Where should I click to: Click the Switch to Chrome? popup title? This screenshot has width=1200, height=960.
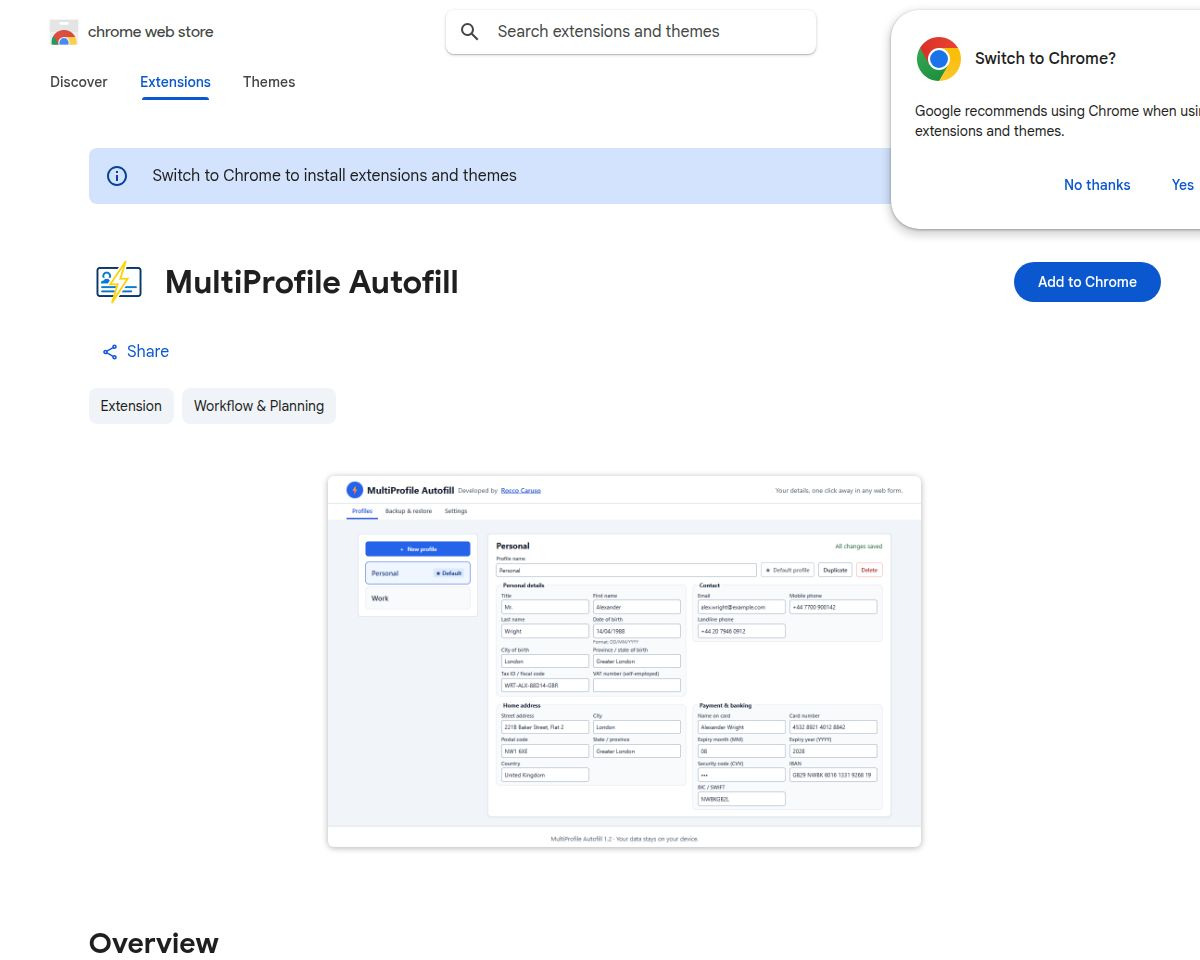pos(1045,59)
